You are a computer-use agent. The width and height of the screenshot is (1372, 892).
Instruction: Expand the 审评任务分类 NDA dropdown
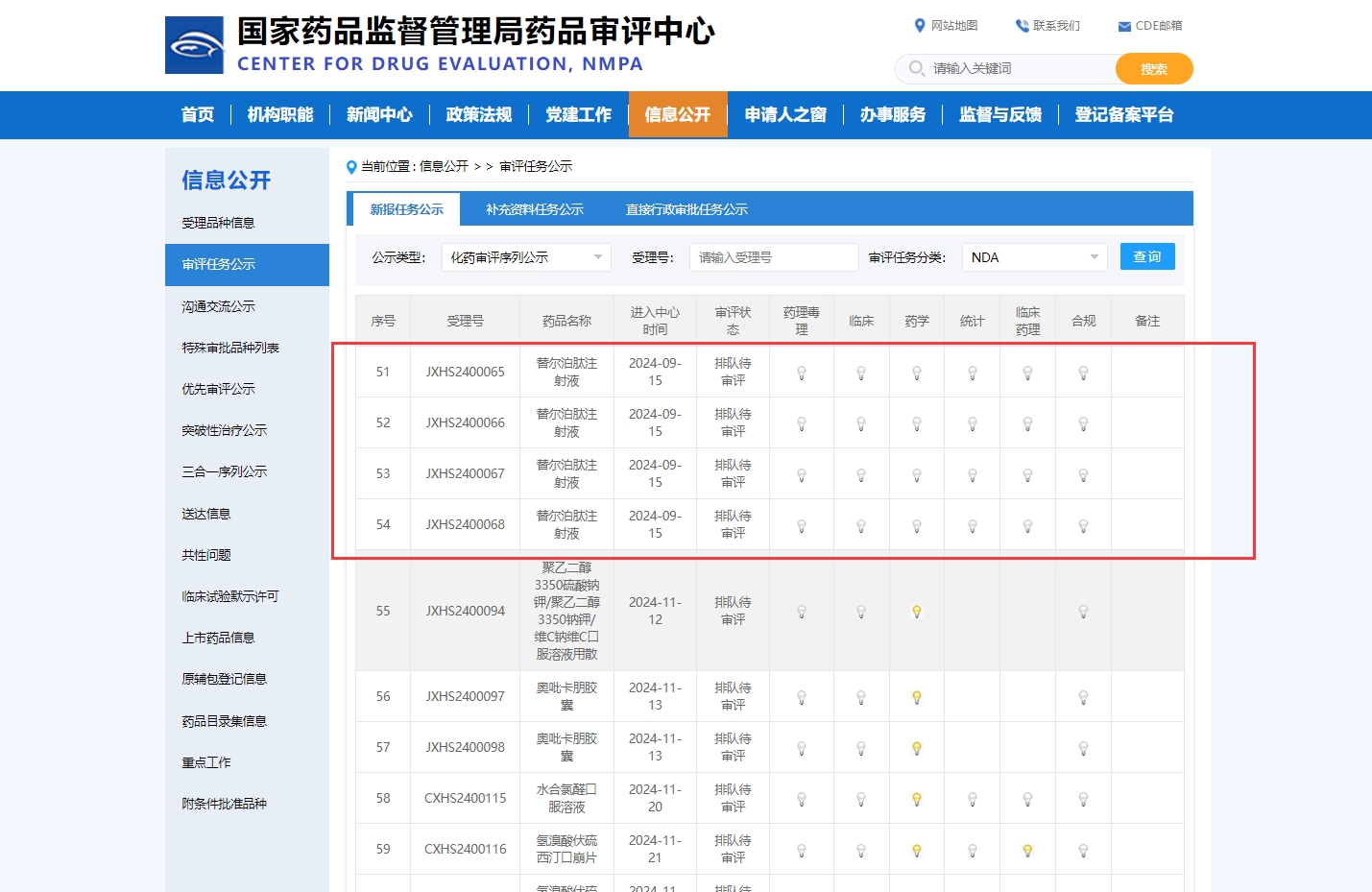1034,257
